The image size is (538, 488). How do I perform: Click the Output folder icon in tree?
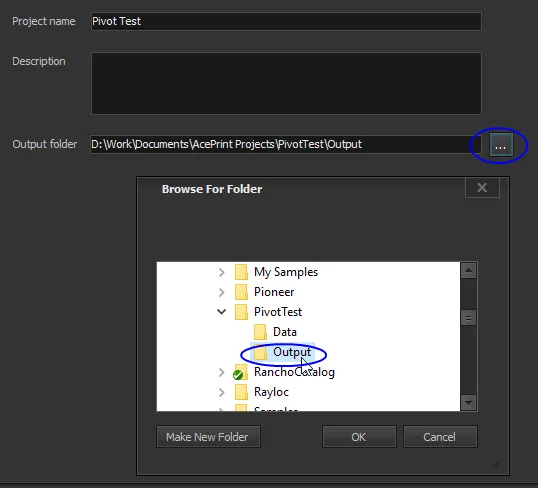[260, 352]
